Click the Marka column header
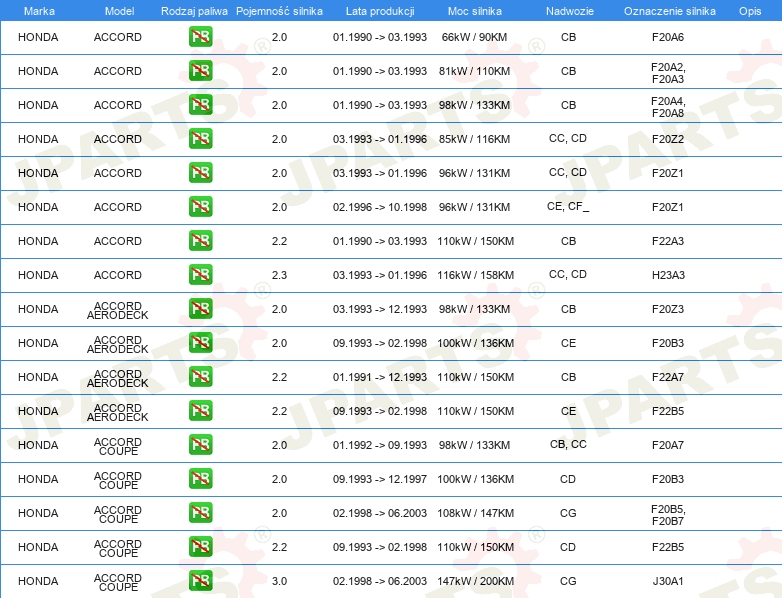The height and width of the screenshot is (598, 782). tap(39, 11)
